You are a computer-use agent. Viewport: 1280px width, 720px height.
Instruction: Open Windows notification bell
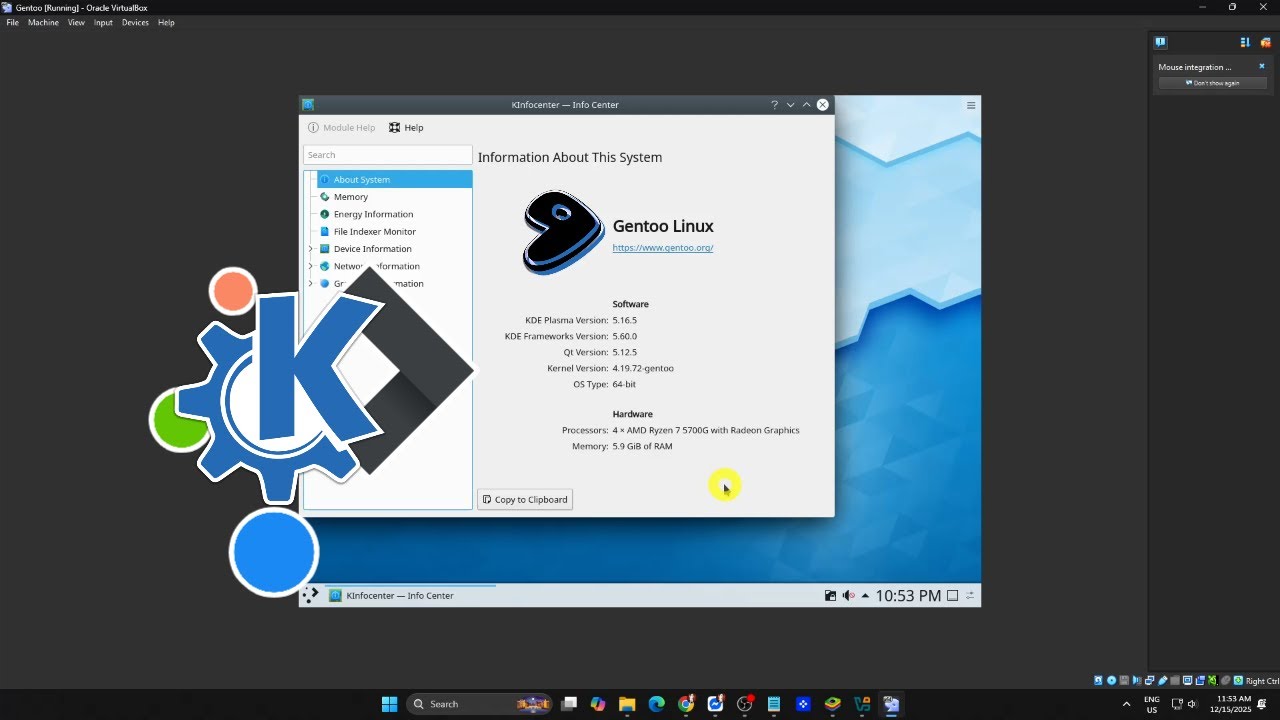1263,704
